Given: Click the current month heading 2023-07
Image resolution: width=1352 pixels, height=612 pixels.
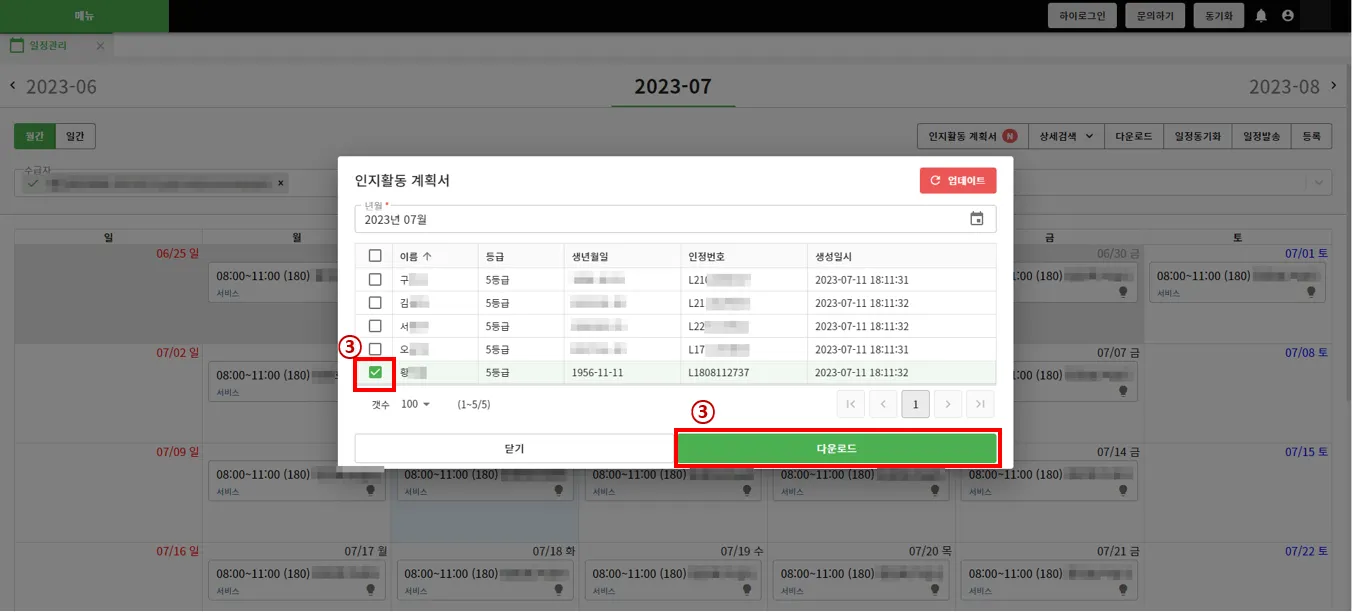Looking at the screenshot, I should (673, 87).
